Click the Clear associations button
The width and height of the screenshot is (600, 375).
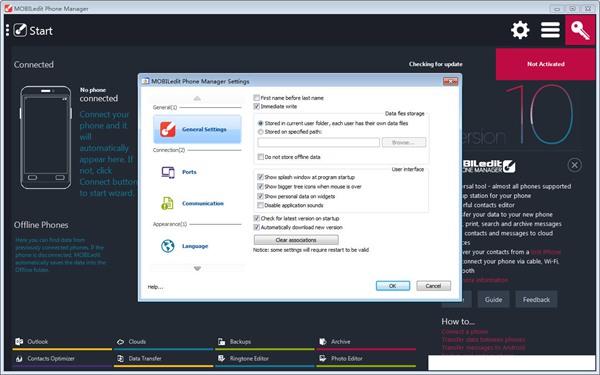[x=296, y=240]
